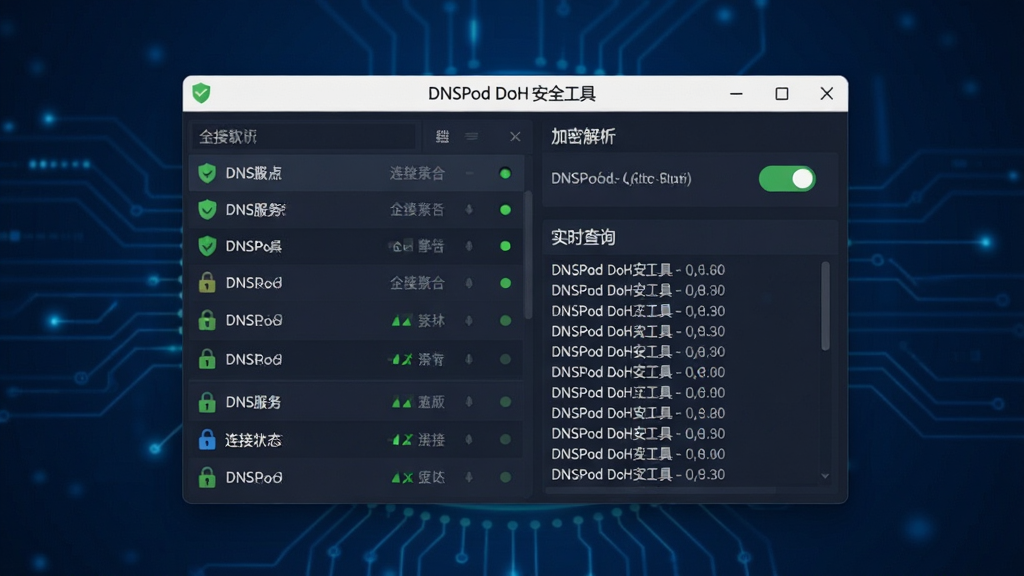Click green padlock on lock DNS服务 row
Image resolution: width=1024 pixels, height=576 pixels.
(x=207, y=402)
